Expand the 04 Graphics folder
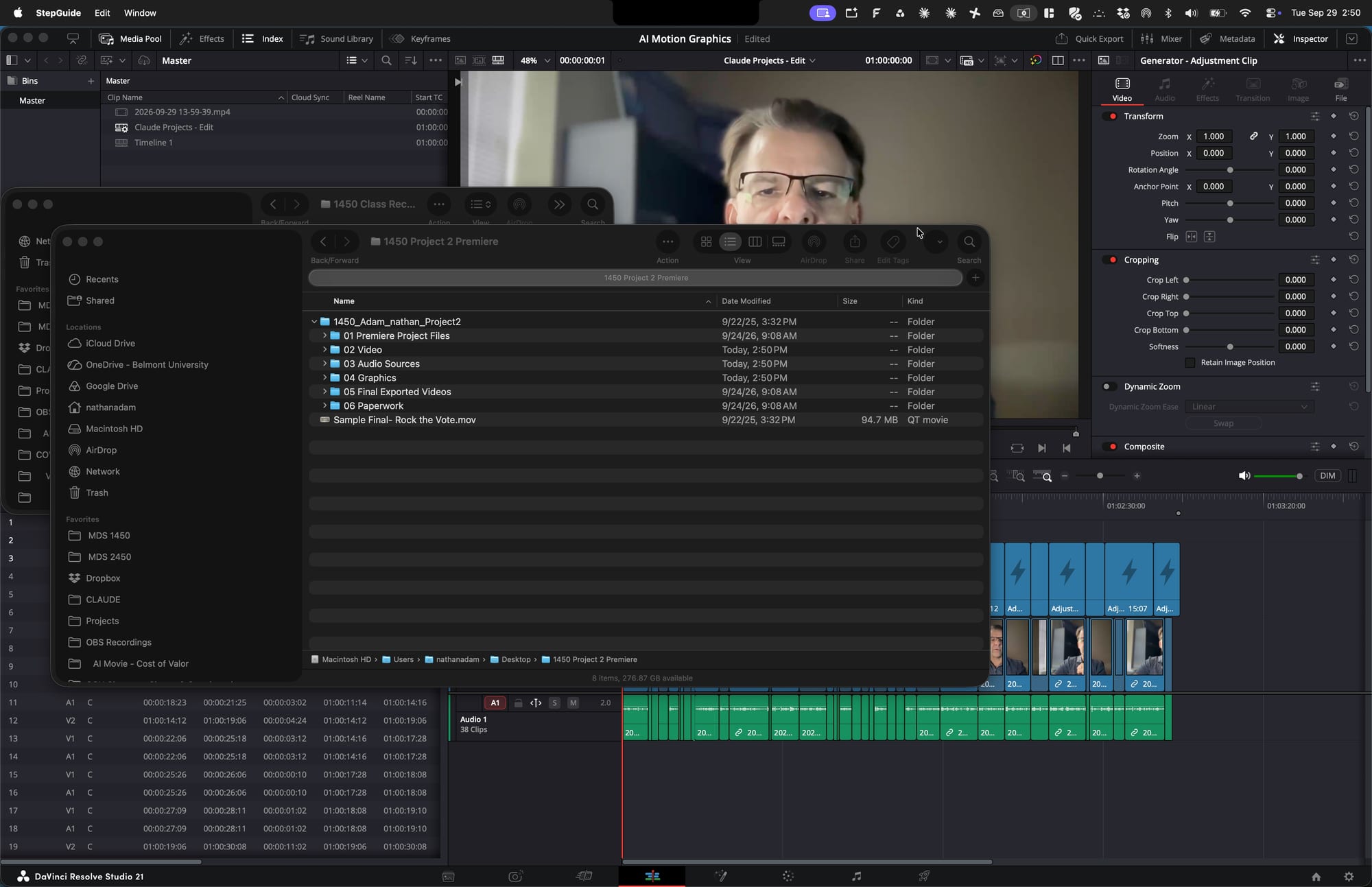This screenshot has width=1372, height=887. [324, 377]
